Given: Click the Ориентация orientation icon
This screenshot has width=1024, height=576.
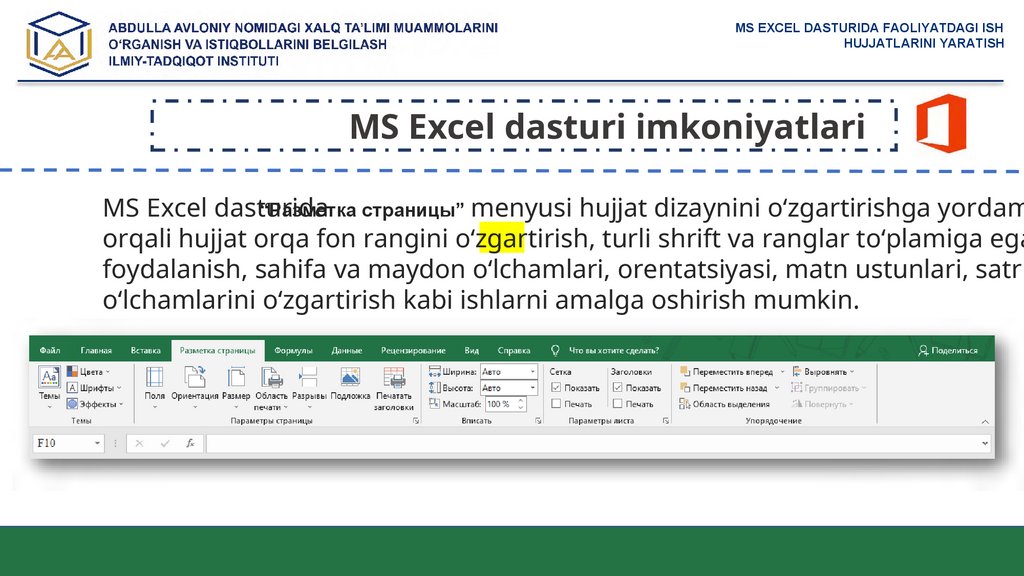Looking at the screenshot, I should pyautogui.click(x=195, y=377).
